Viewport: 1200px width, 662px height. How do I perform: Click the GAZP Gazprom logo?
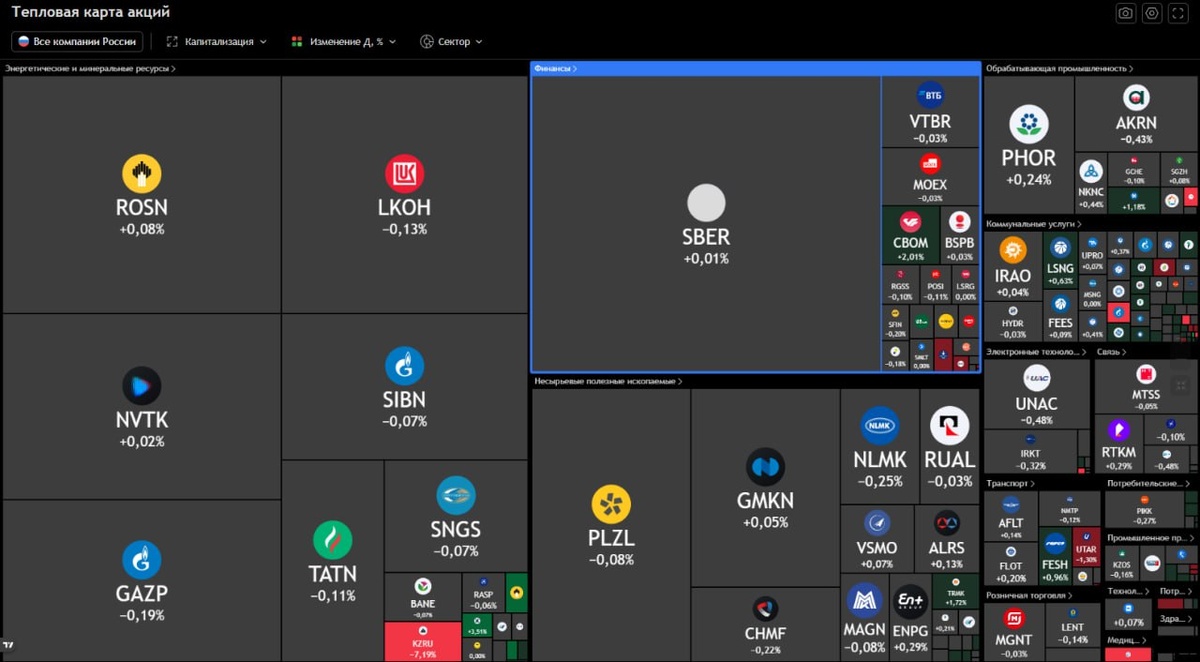[141, 560]
